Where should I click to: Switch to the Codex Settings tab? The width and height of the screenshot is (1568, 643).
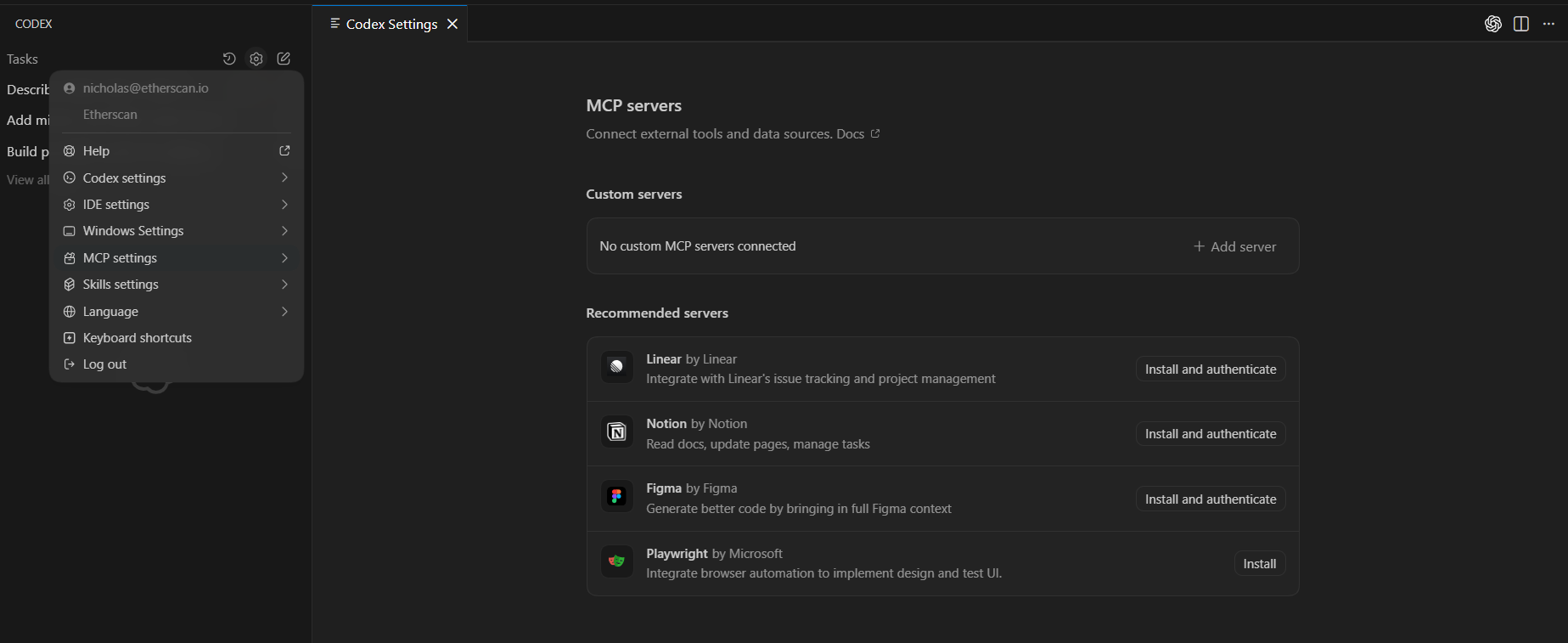pyautogui.click(x=391, y=24)
